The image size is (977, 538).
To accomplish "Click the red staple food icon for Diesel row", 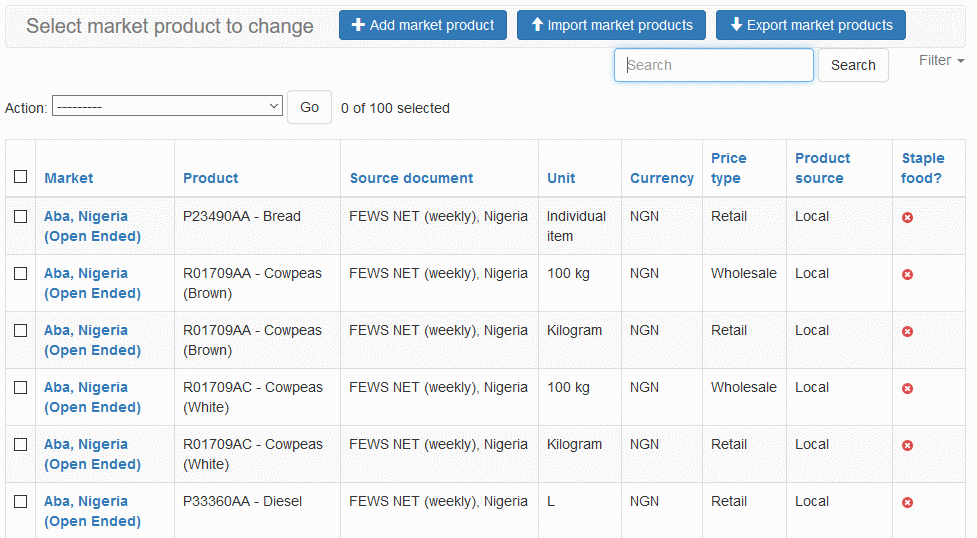I will click(x=907, y=502).
